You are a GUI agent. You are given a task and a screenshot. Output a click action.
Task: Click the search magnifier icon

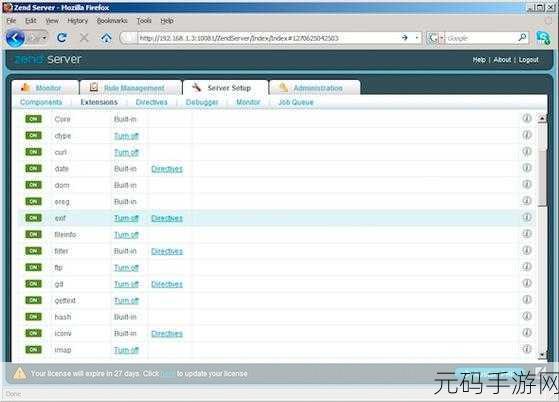522,37
